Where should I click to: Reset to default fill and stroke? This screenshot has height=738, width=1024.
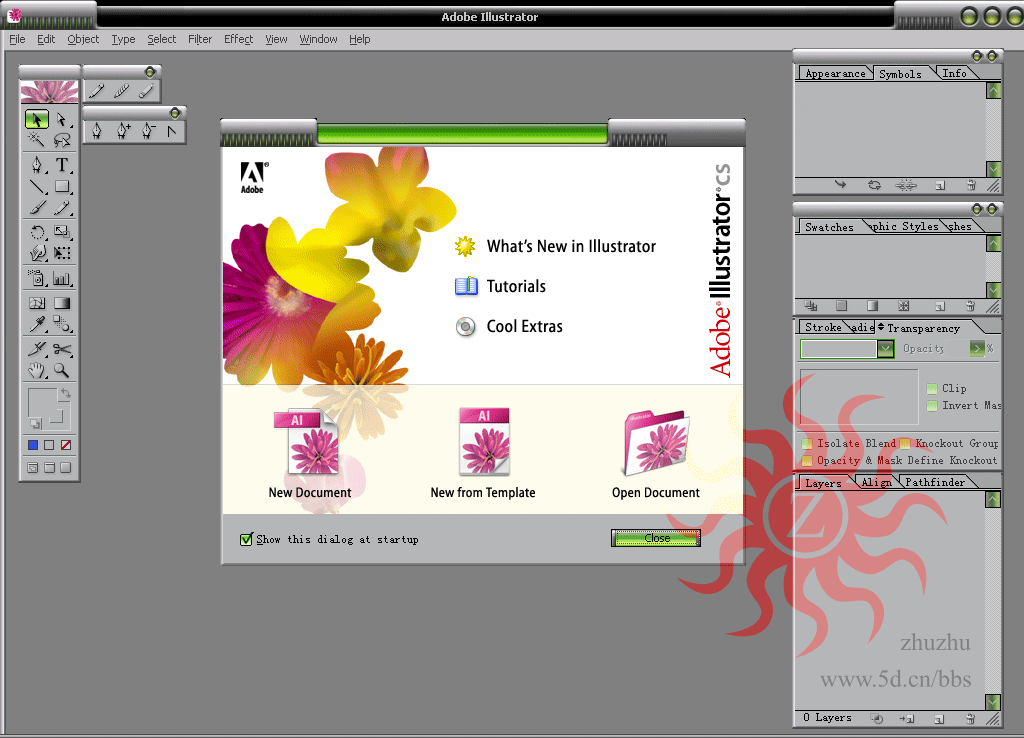(35, 423)
